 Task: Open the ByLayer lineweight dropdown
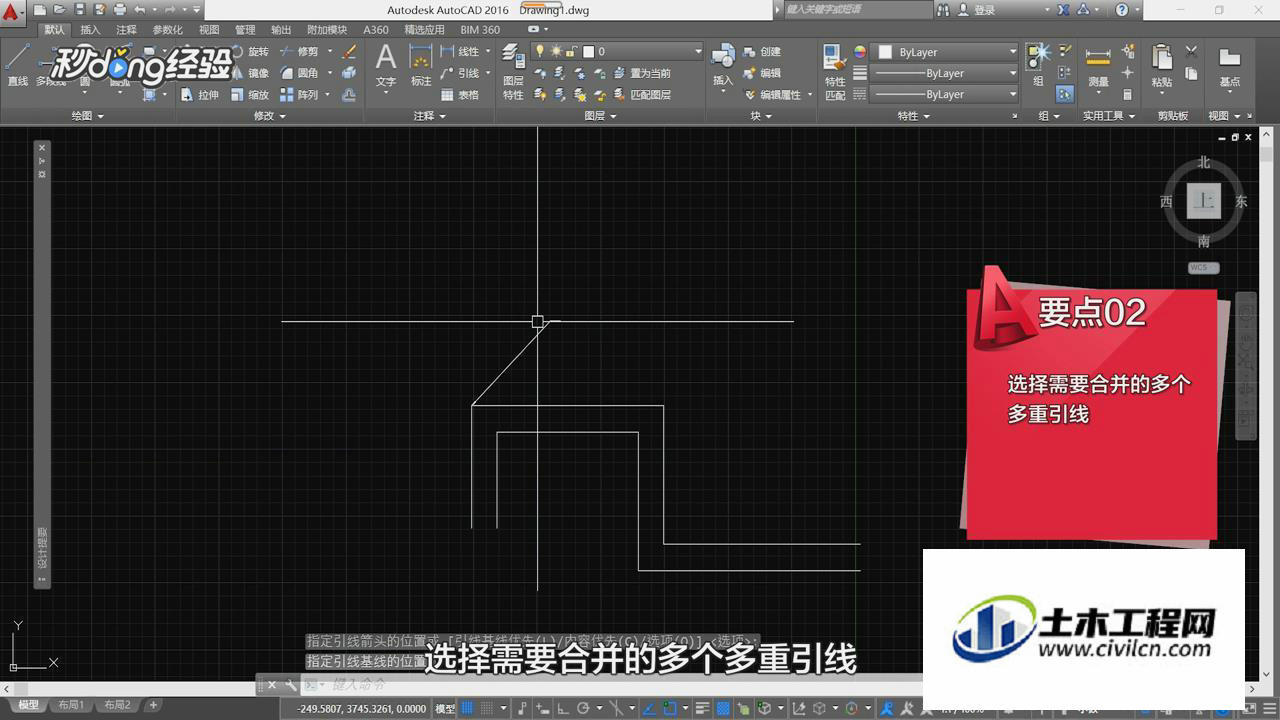[x=945, y=73]
